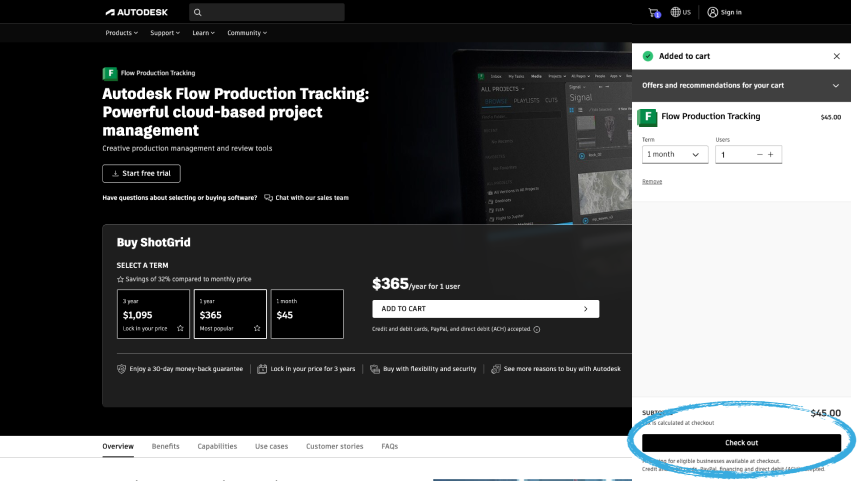Open the Term 1 month dropdown

(675, 155)
